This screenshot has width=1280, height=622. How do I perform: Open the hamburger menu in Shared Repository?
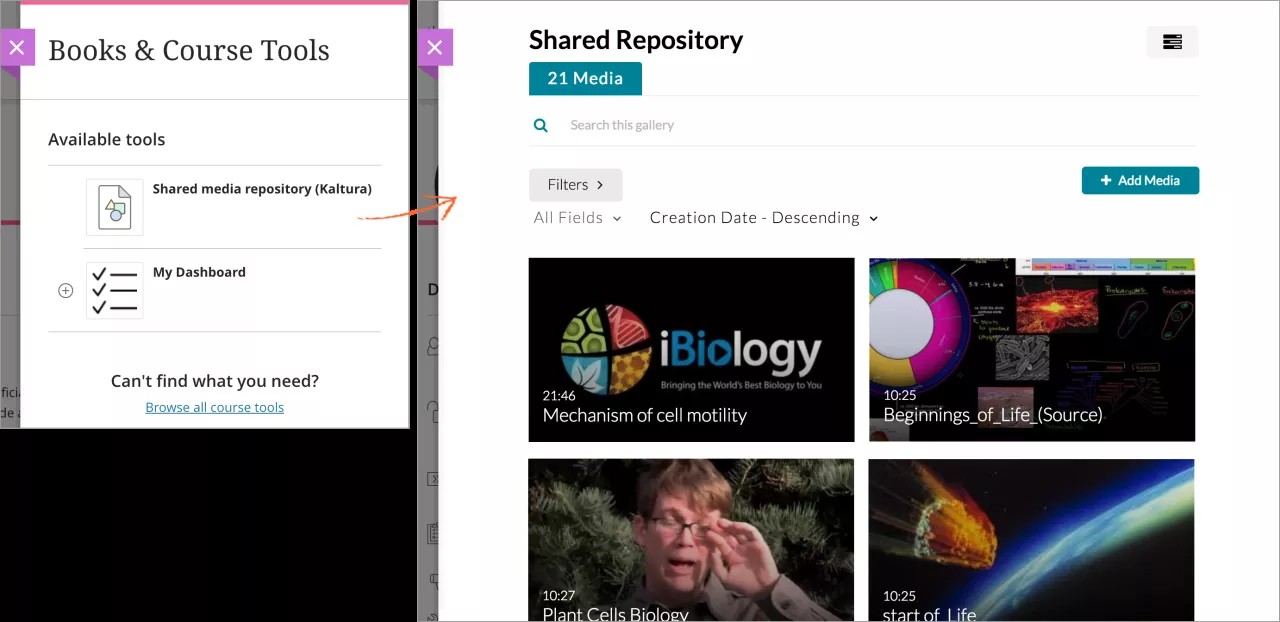click(1172, 42)
